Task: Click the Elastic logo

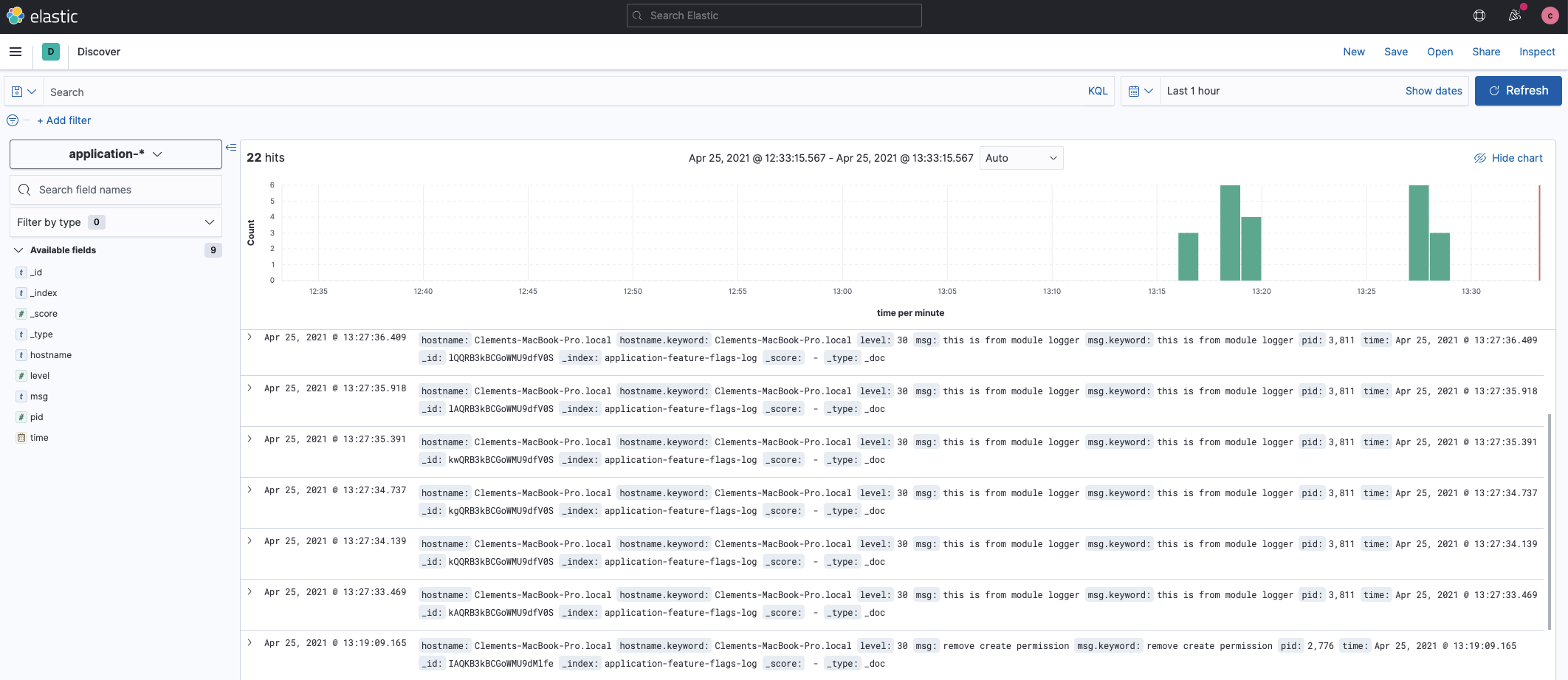Action: click(x=41, y=16)
